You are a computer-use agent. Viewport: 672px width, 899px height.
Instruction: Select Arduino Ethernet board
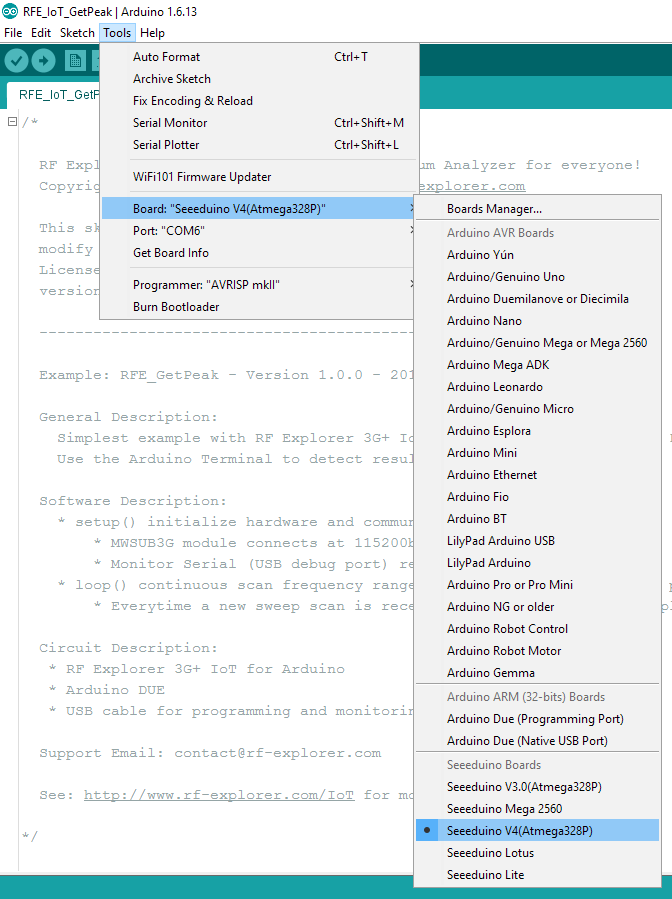tap(537, 475)
